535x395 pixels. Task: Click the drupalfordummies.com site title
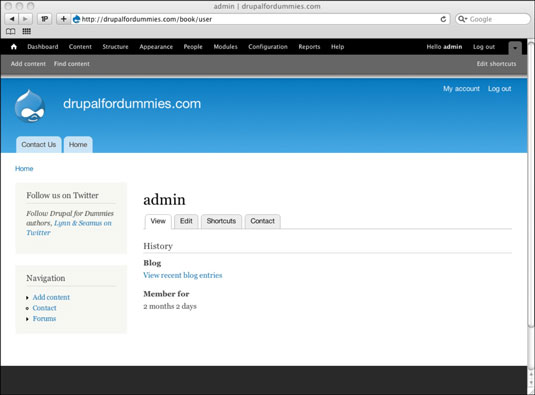click(x=132, y=104)
